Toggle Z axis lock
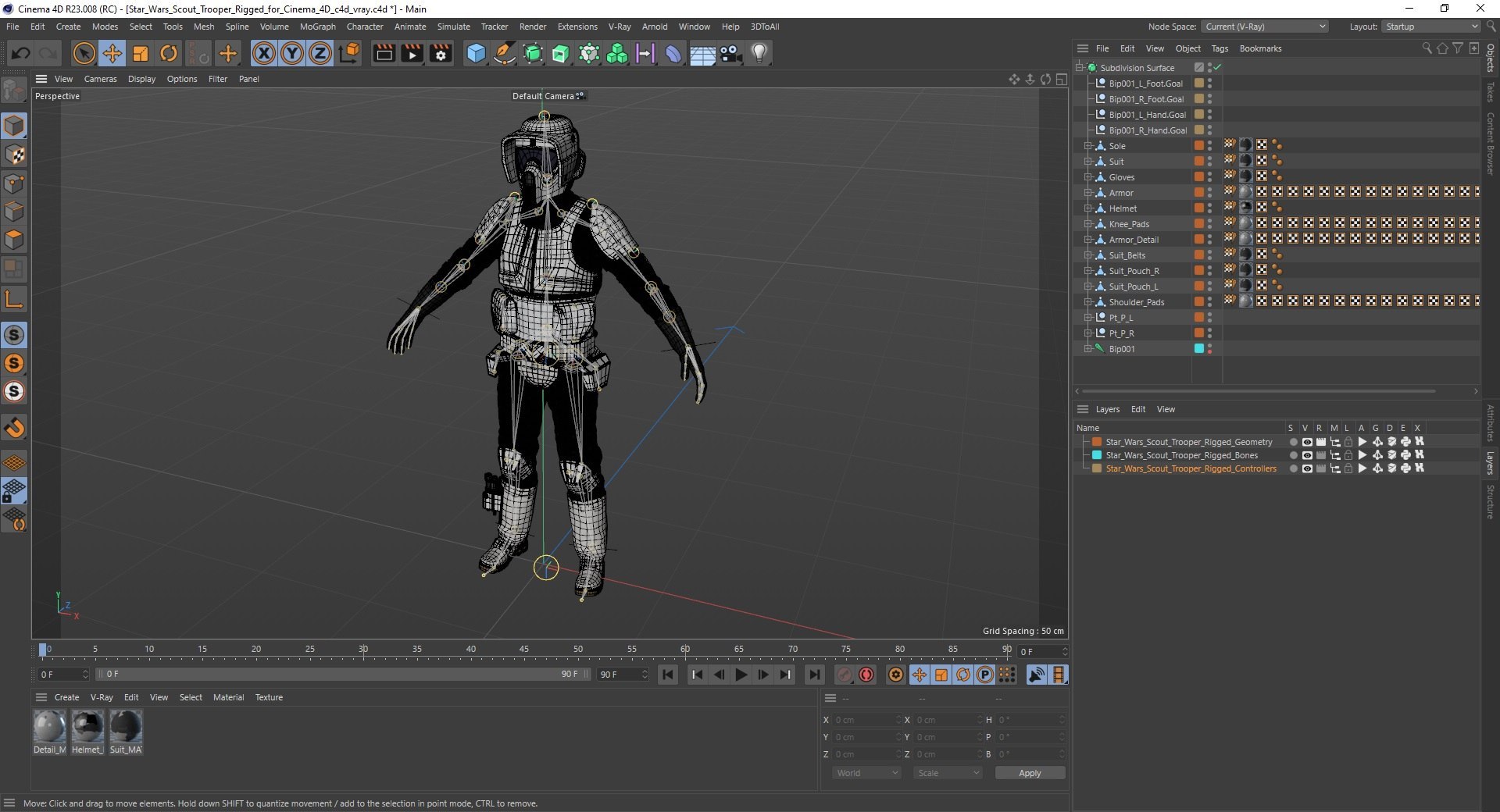The height and width of the screenshot is (812, 1500). click(320, 53)
